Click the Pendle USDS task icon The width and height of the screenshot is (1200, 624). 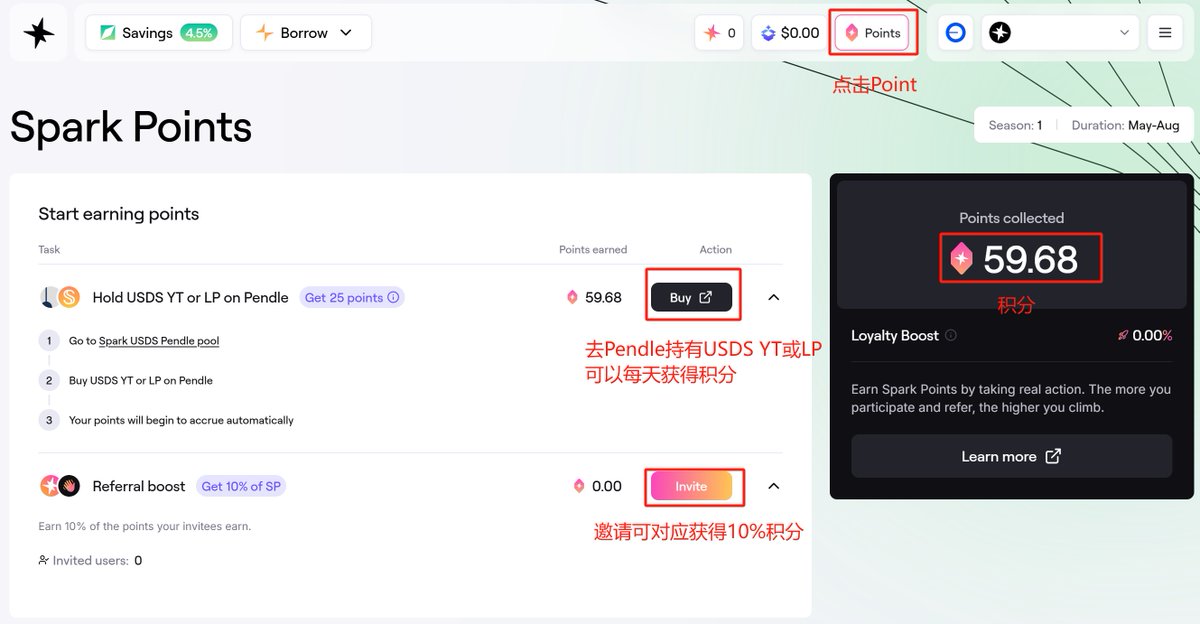click(x=59, y=297)
